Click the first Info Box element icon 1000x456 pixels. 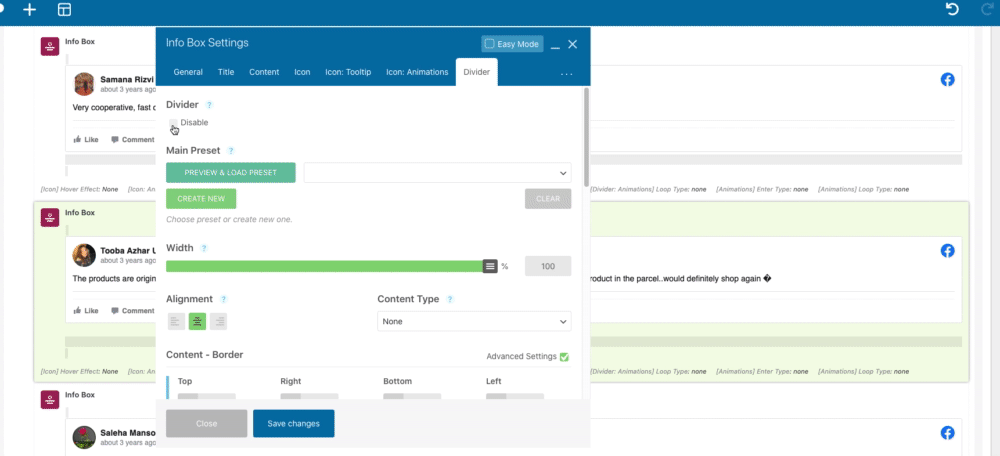coord(50,47)
